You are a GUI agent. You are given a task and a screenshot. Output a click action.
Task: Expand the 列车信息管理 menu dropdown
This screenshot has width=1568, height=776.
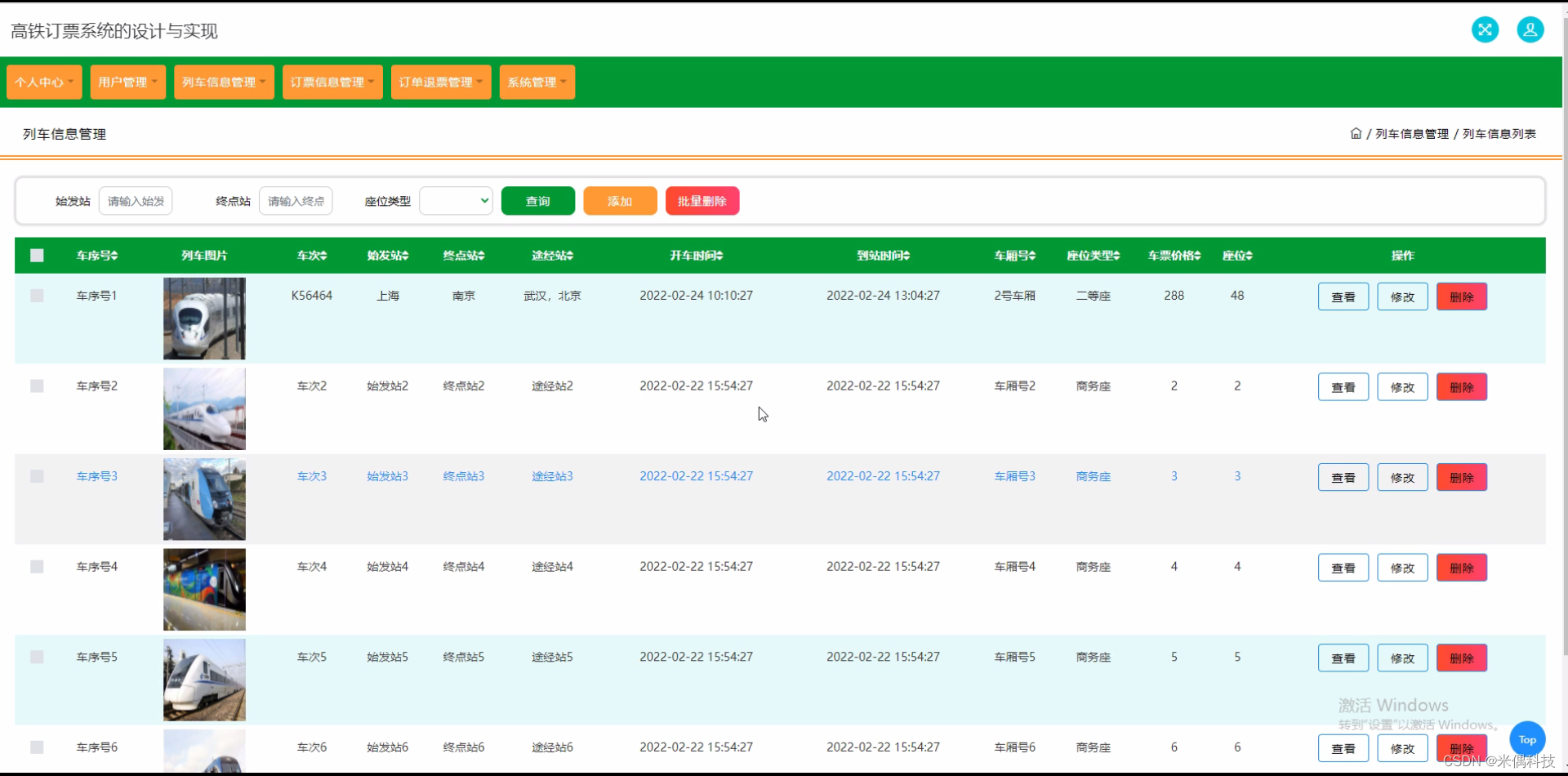coord(224,82)
